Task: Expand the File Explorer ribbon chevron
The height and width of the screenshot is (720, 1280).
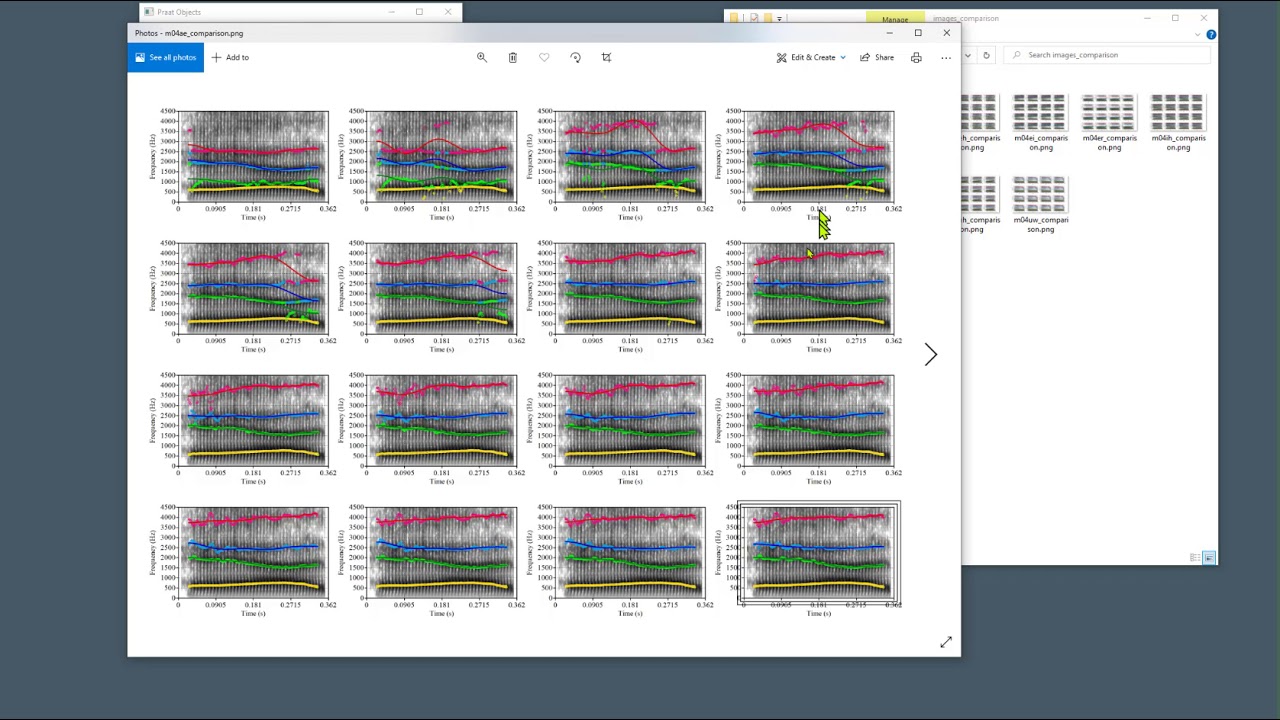Action: [x=1199, y=35]
